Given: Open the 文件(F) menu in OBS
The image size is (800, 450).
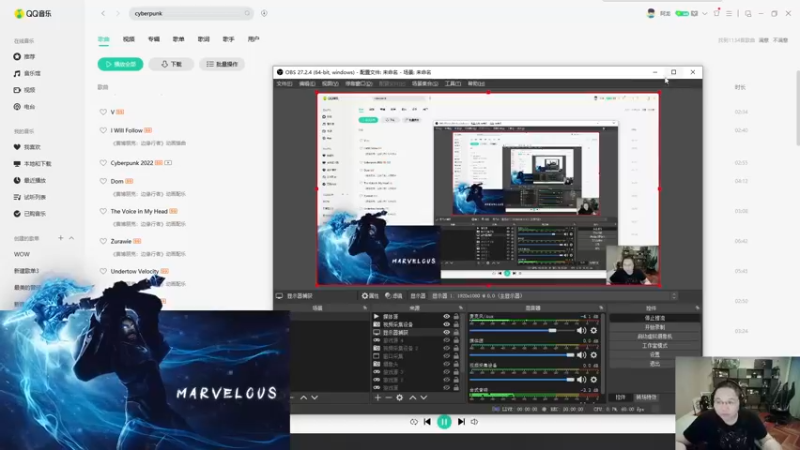Looking at the screenshot, I should point(284,84).
